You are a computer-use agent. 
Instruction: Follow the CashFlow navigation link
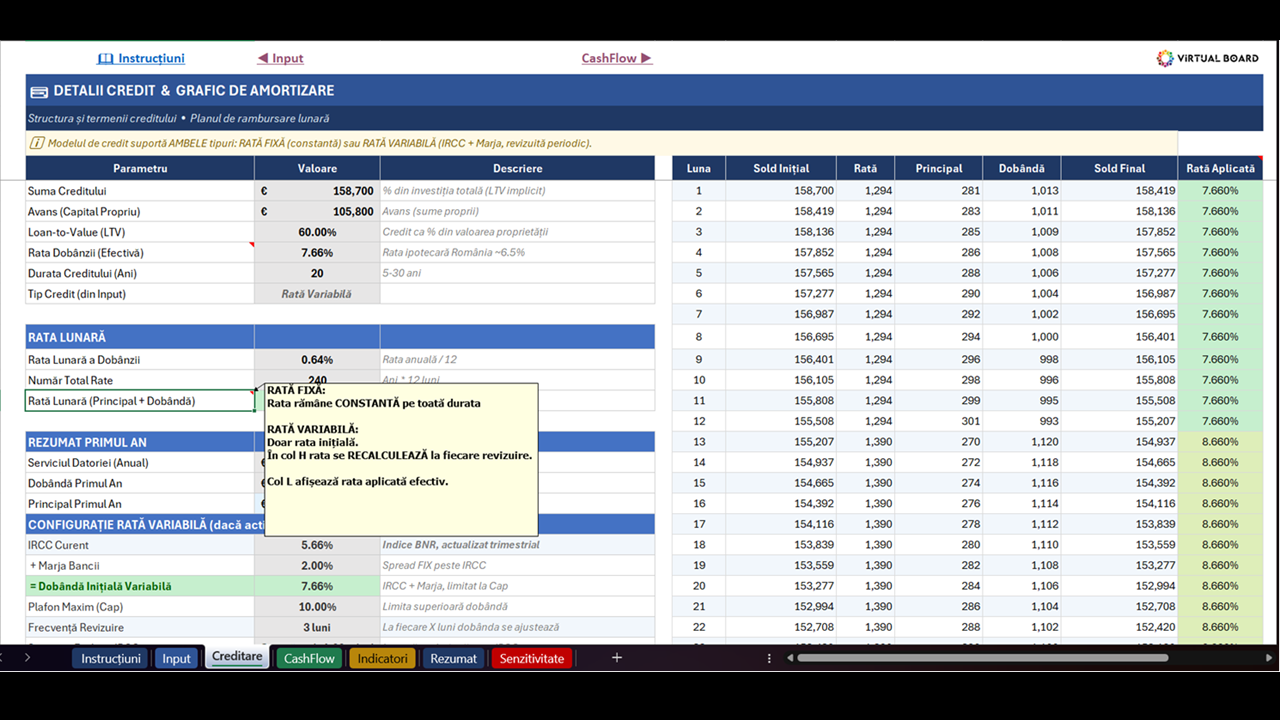tap(617, 58)
